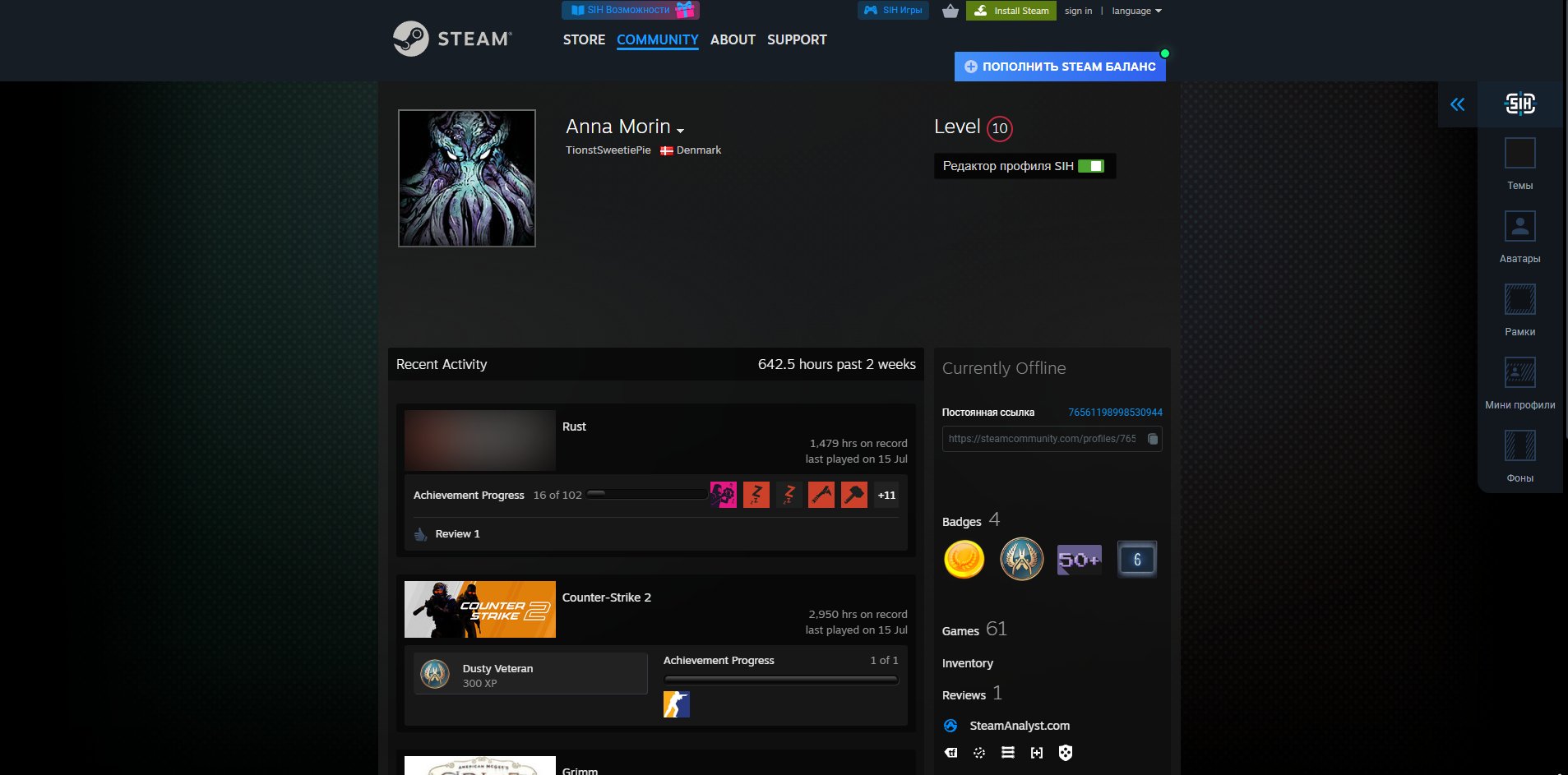The height and width of the screenshot is (775, 1568).
Task: Click the Пополнить Steam Баланс button
Action: [x=1060, y=67]
